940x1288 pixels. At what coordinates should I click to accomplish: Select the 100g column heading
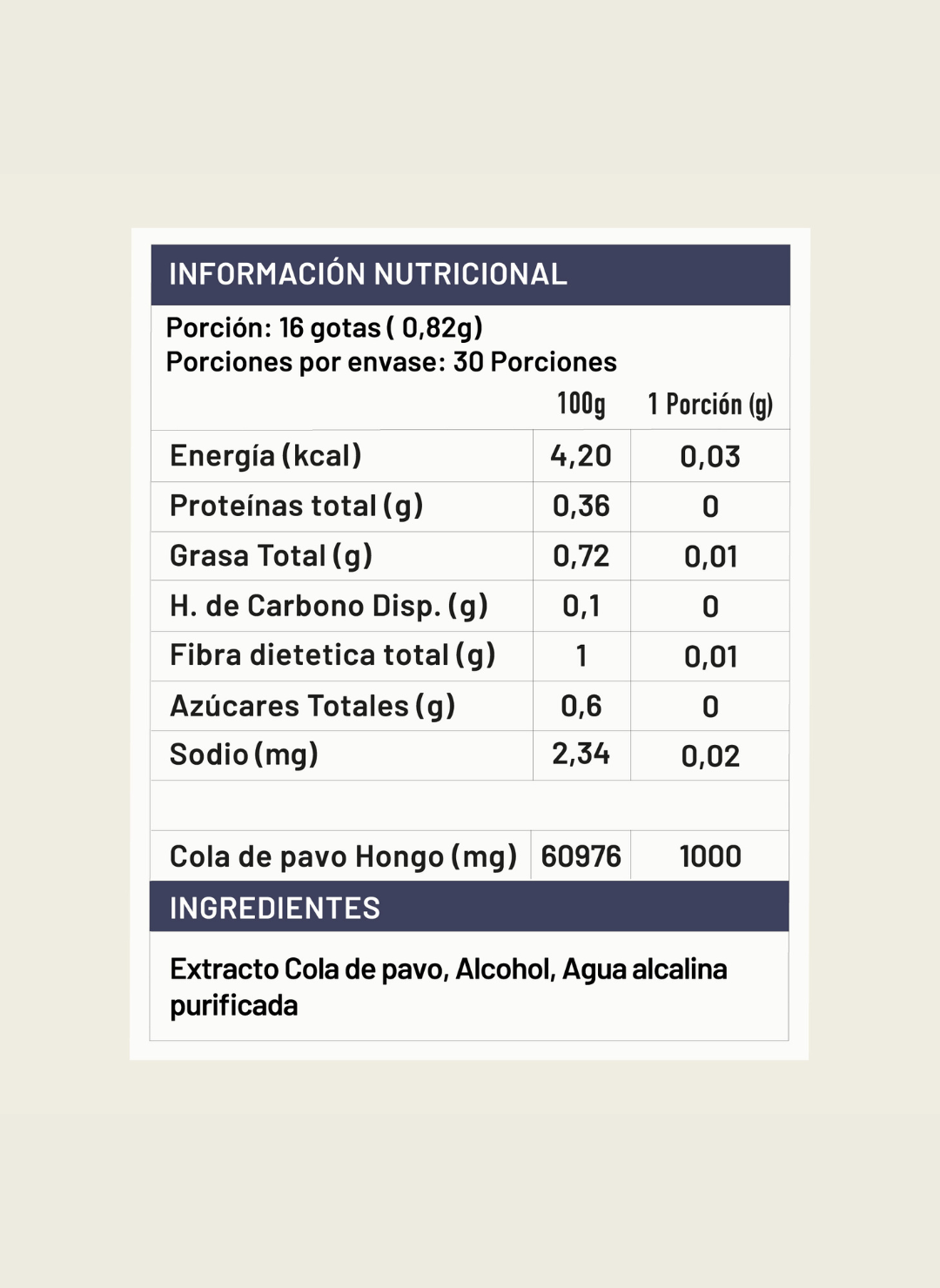point(581,404)
